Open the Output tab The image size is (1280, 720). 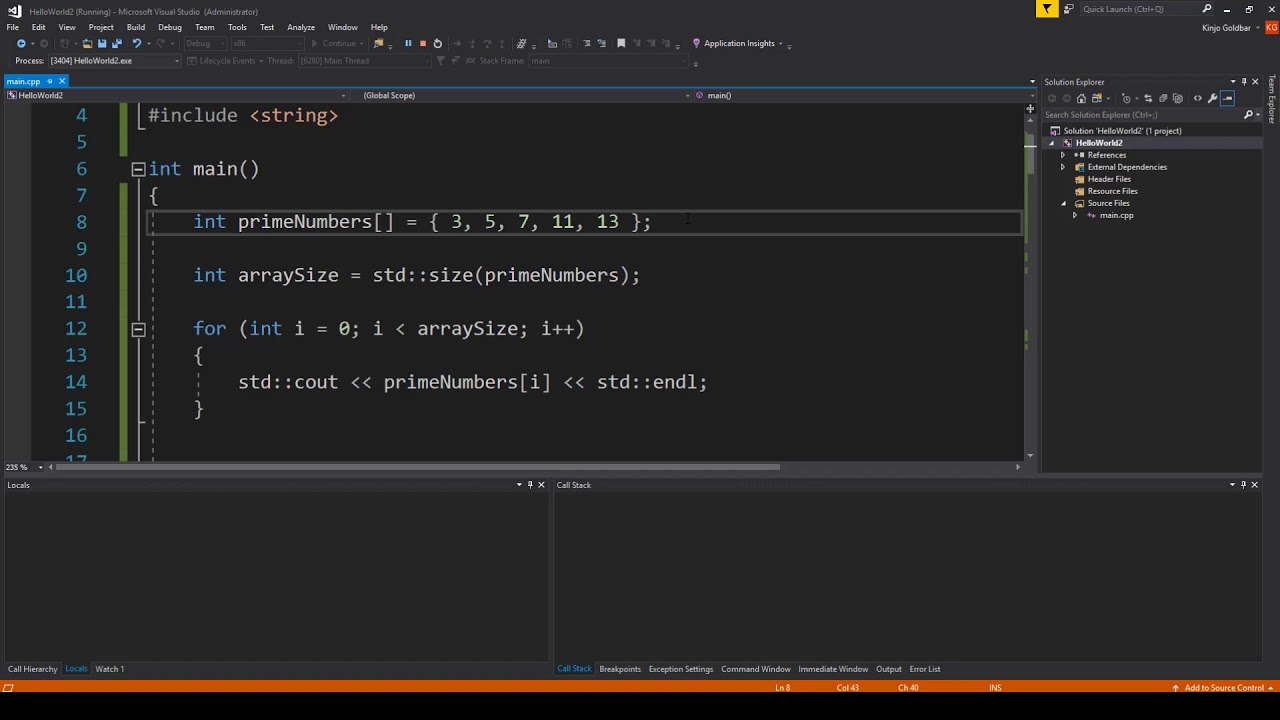pyautogui.click(x=888, y=669)
